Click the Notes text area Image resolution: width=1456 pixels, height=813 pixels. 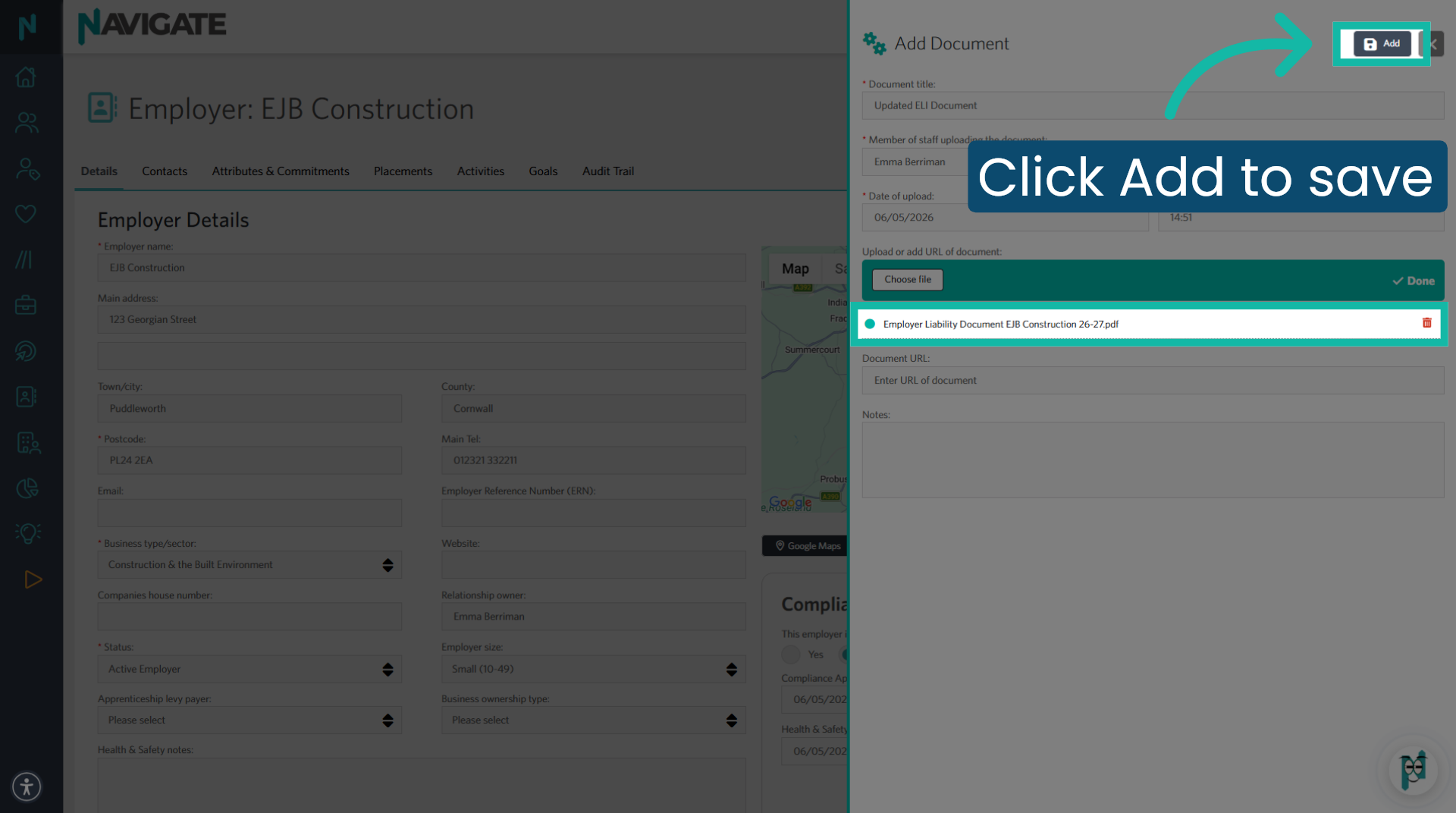1153,460
